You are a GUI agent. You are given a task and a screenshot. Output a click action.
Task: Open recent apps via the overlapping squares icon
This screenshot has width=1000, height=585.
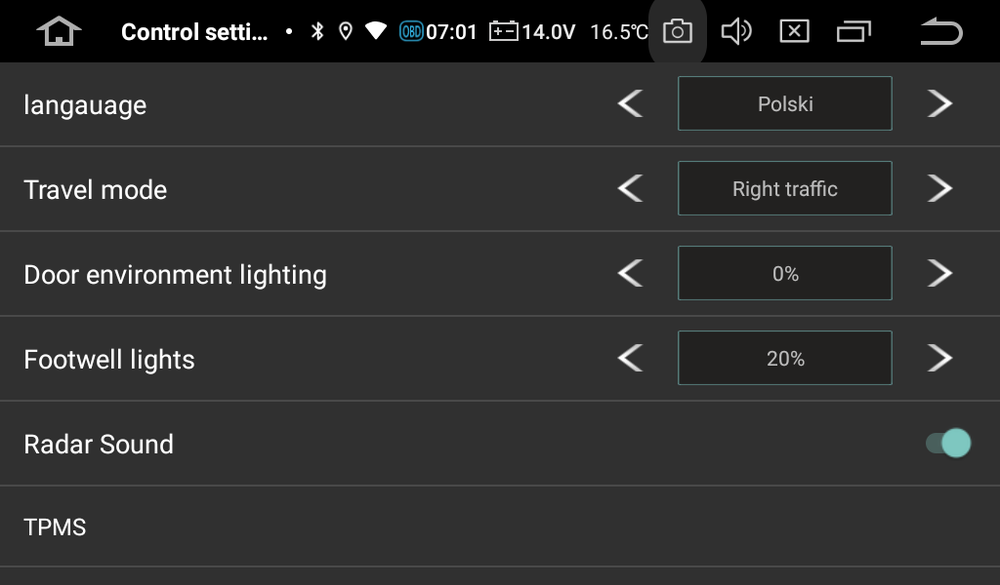853,31
